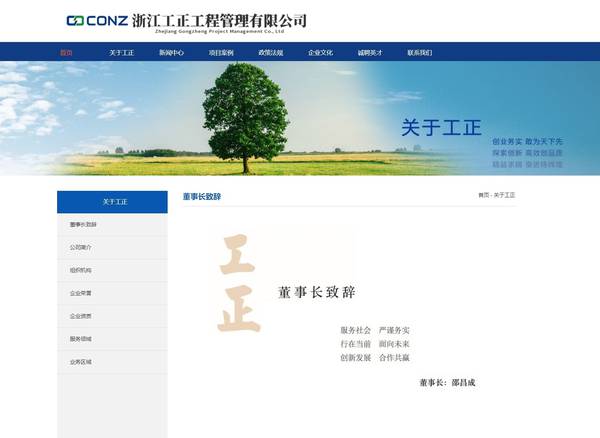Open the 企业荣誉 sidebar entry
Screen dimensions: 600x438
click(x=81, y=293)
